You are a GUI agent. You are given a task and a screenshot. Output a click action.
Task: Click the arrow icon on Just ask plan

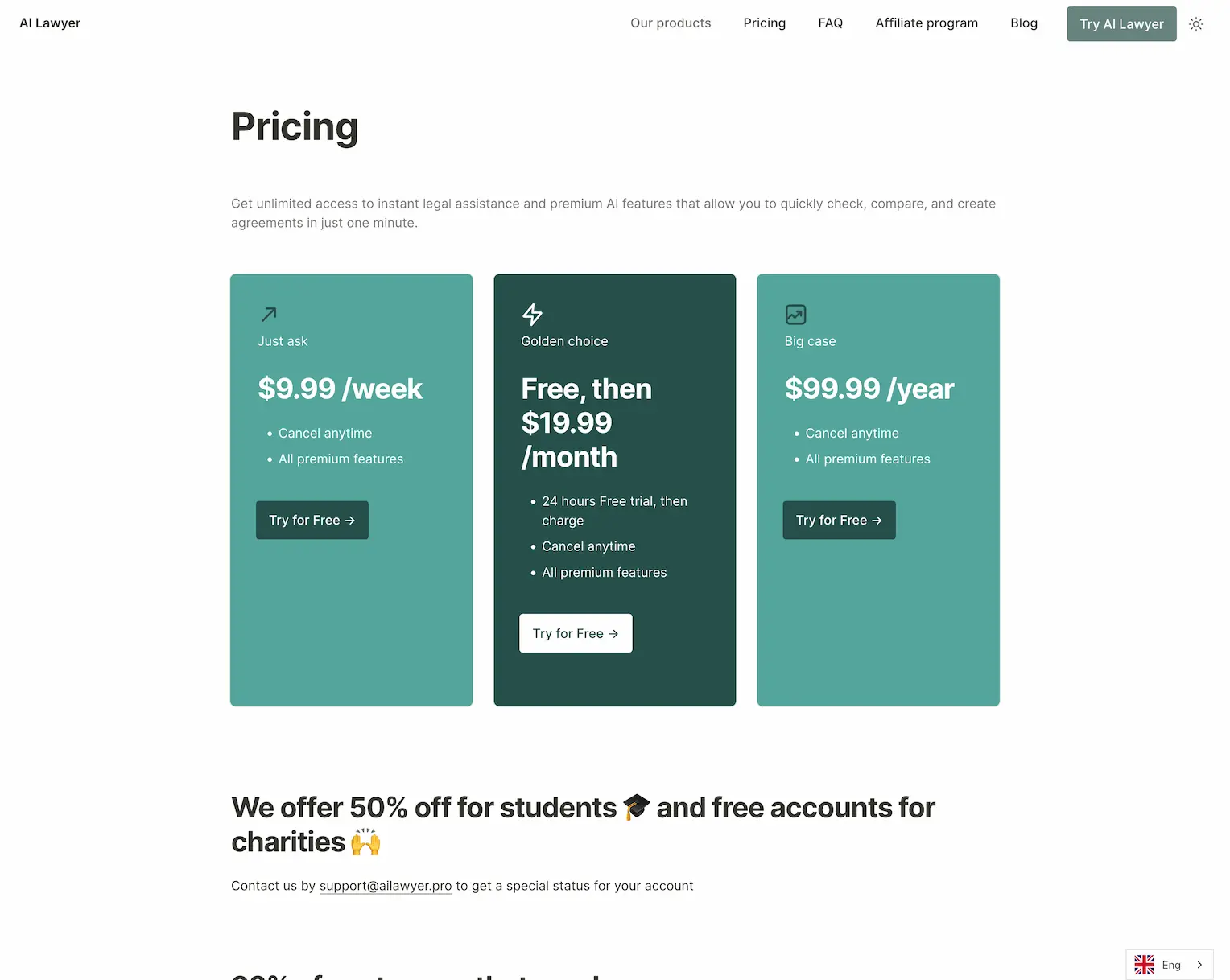(269, 314)
